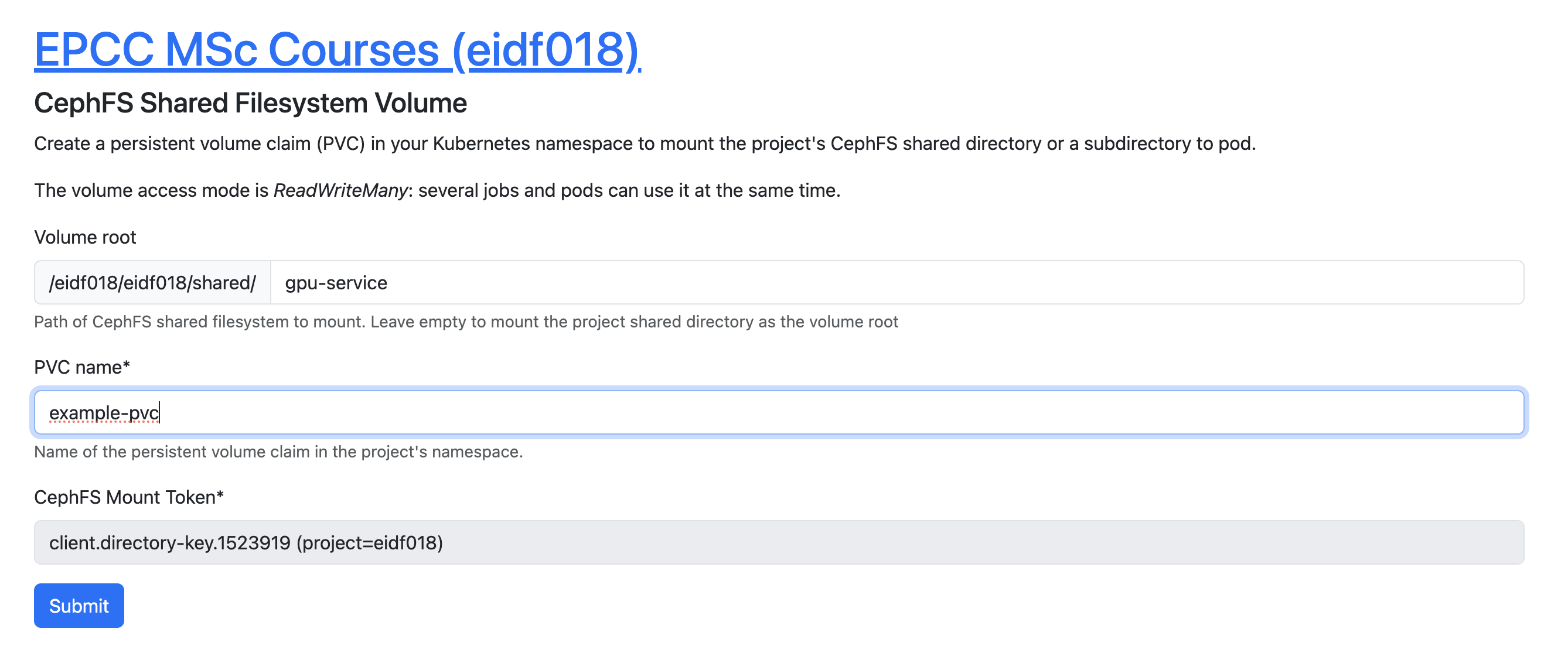The image size is (1568, 663).
Task: Click into the PVC name input field
Action: tap(779, 412)
